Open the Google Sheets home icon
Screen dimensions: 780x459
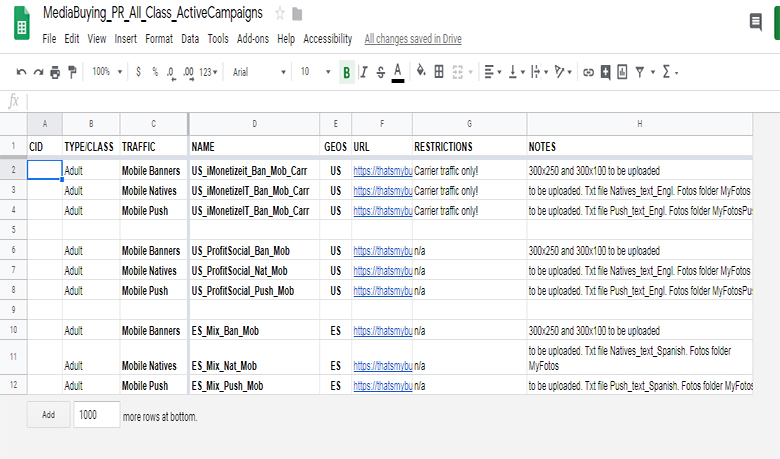[x=21, y=22]
